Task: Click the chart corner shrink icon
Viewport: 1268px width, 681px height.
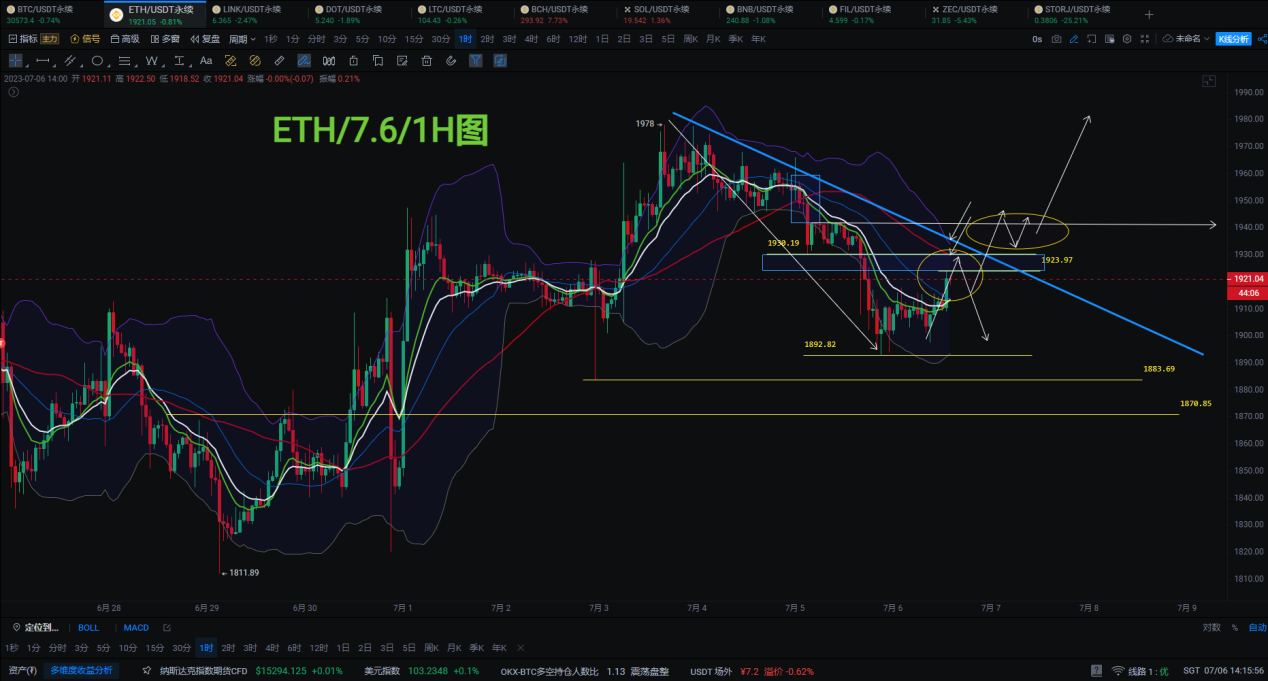Action: point(1209,81)
